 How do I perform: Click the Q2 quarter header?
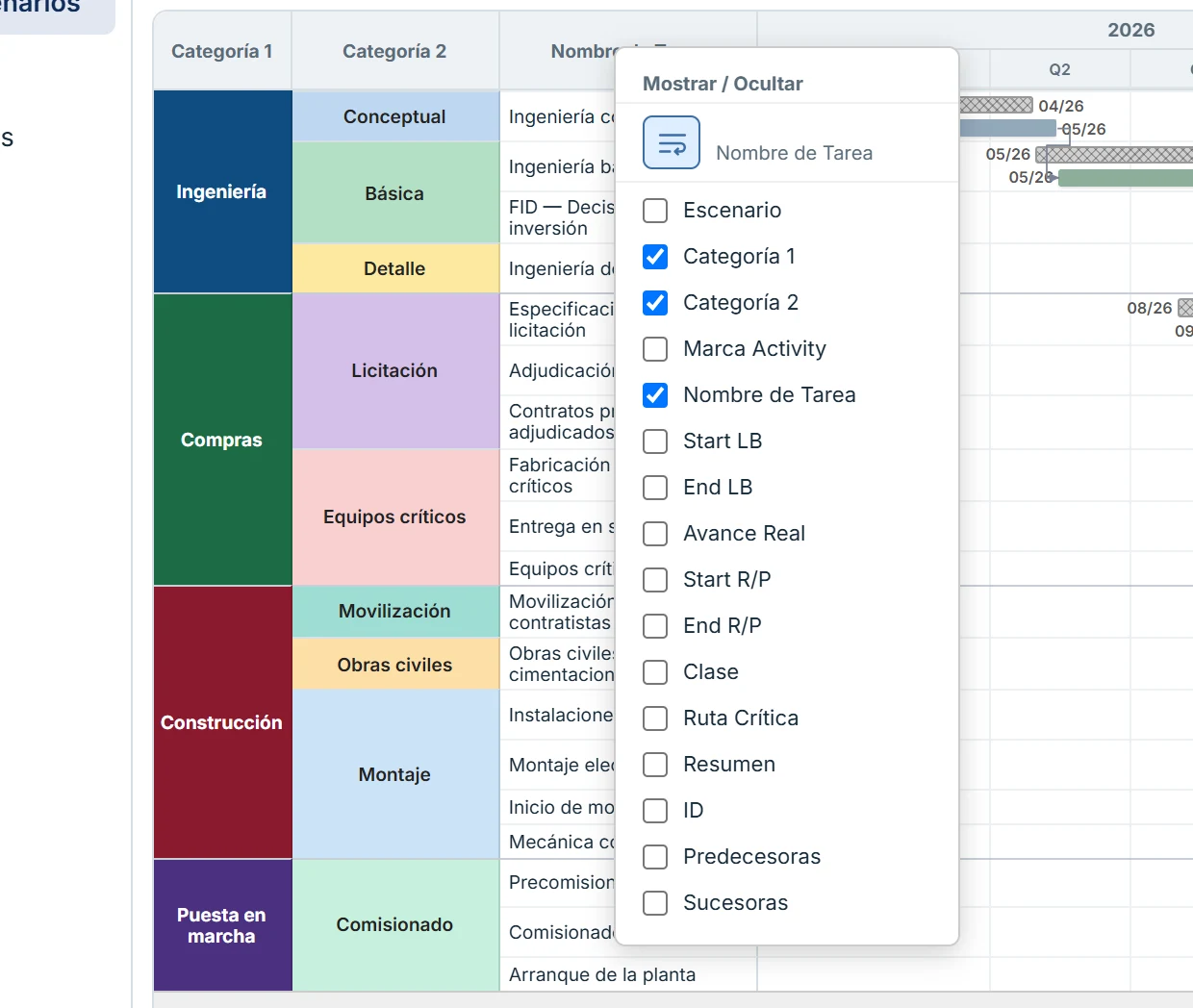1059,69
